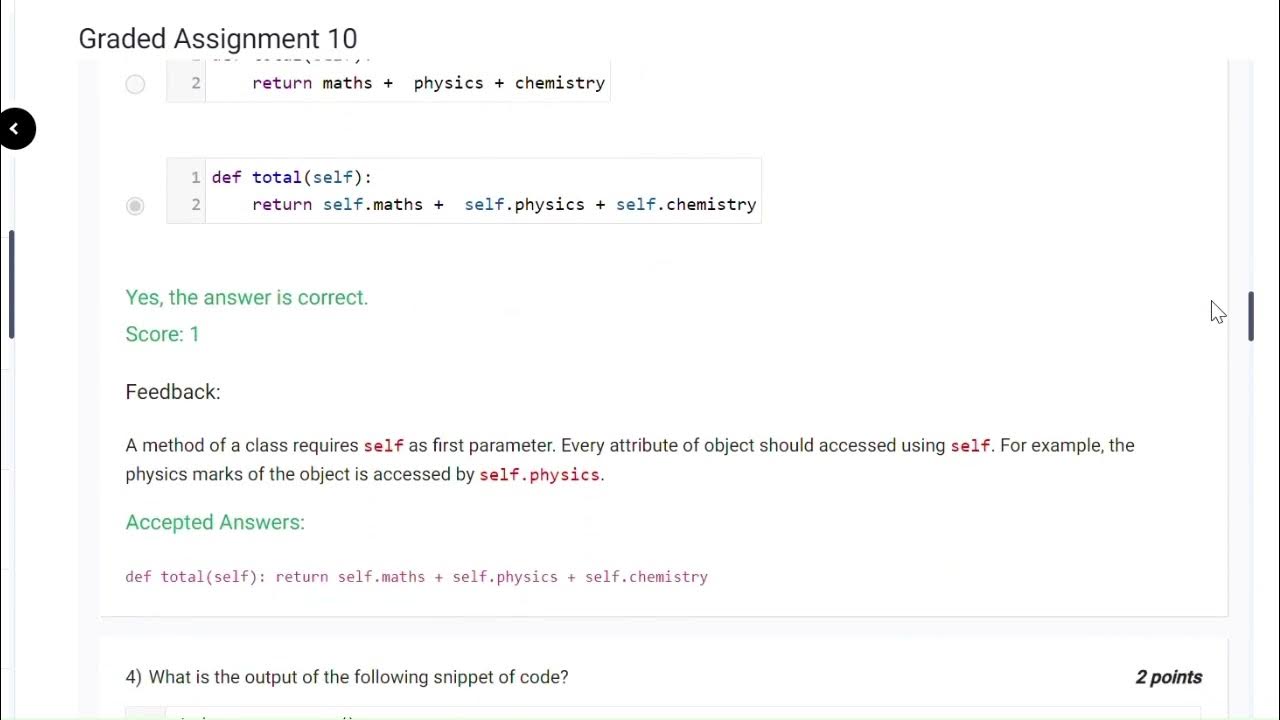Click the "return maths + physics + chemistry" line
Image resolution: width=1280 pixels, height=720 pixels.
[428, 83]
